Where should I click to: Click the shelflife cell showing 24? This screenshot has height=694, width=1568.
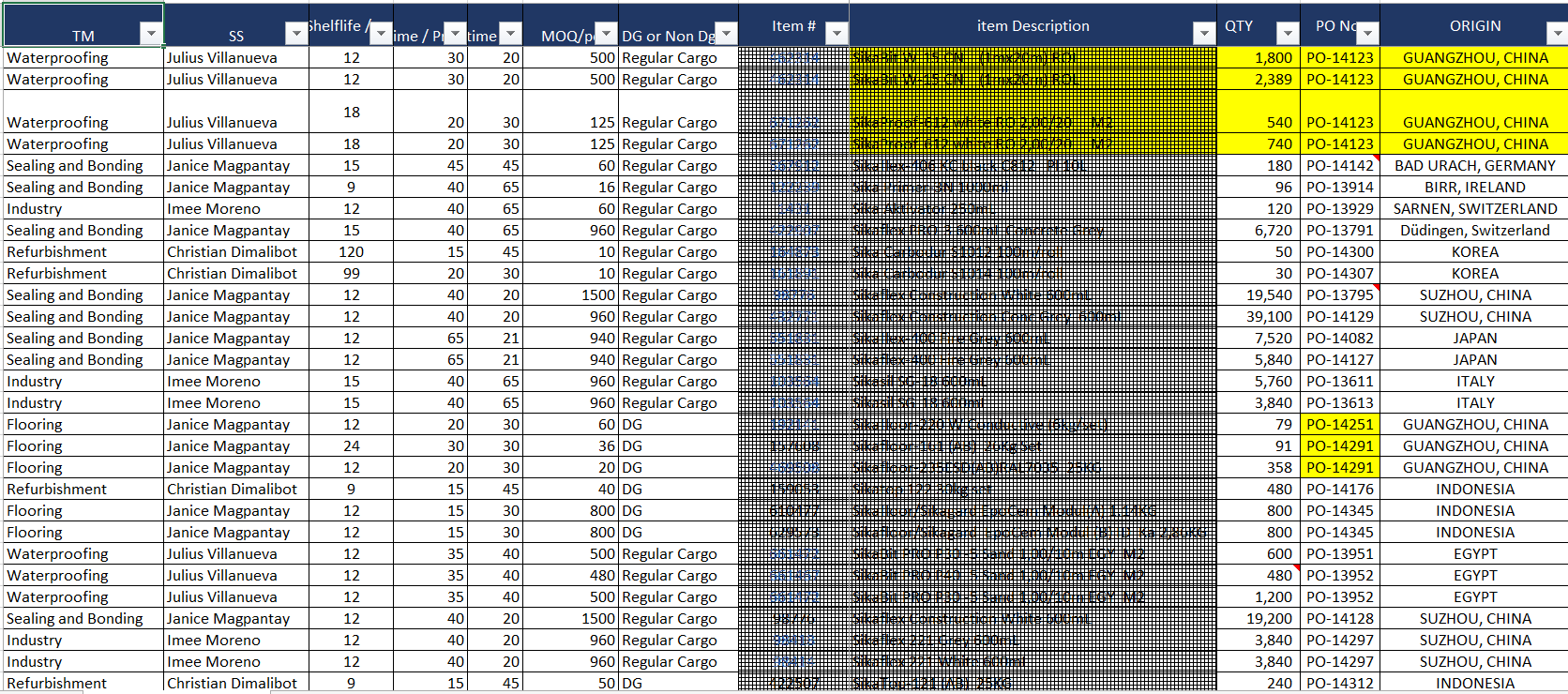(351, 446)
